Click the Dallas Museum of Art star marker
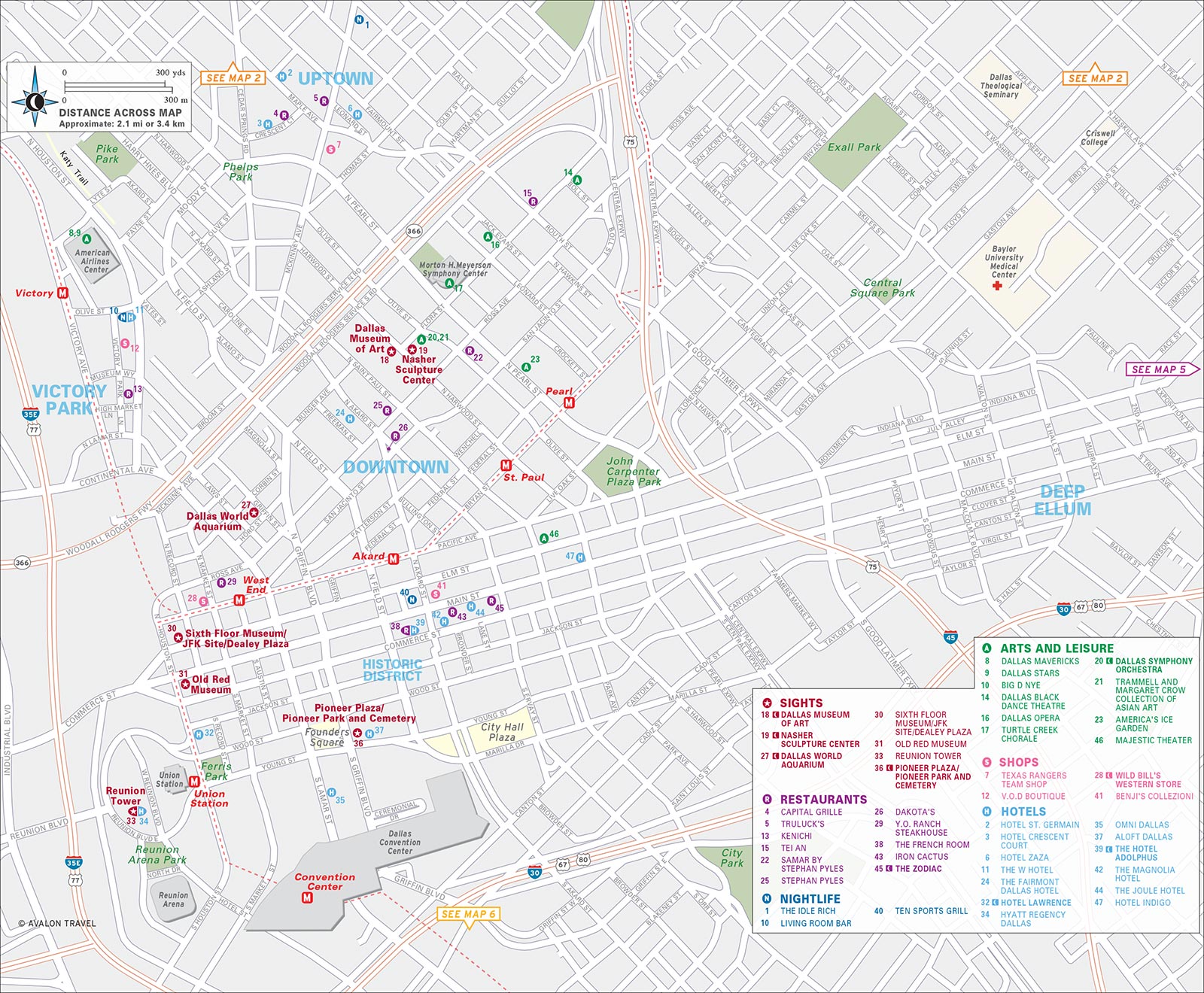Image resolution: width=1204 pixels, height=993 pixels. tap(391, 351)
